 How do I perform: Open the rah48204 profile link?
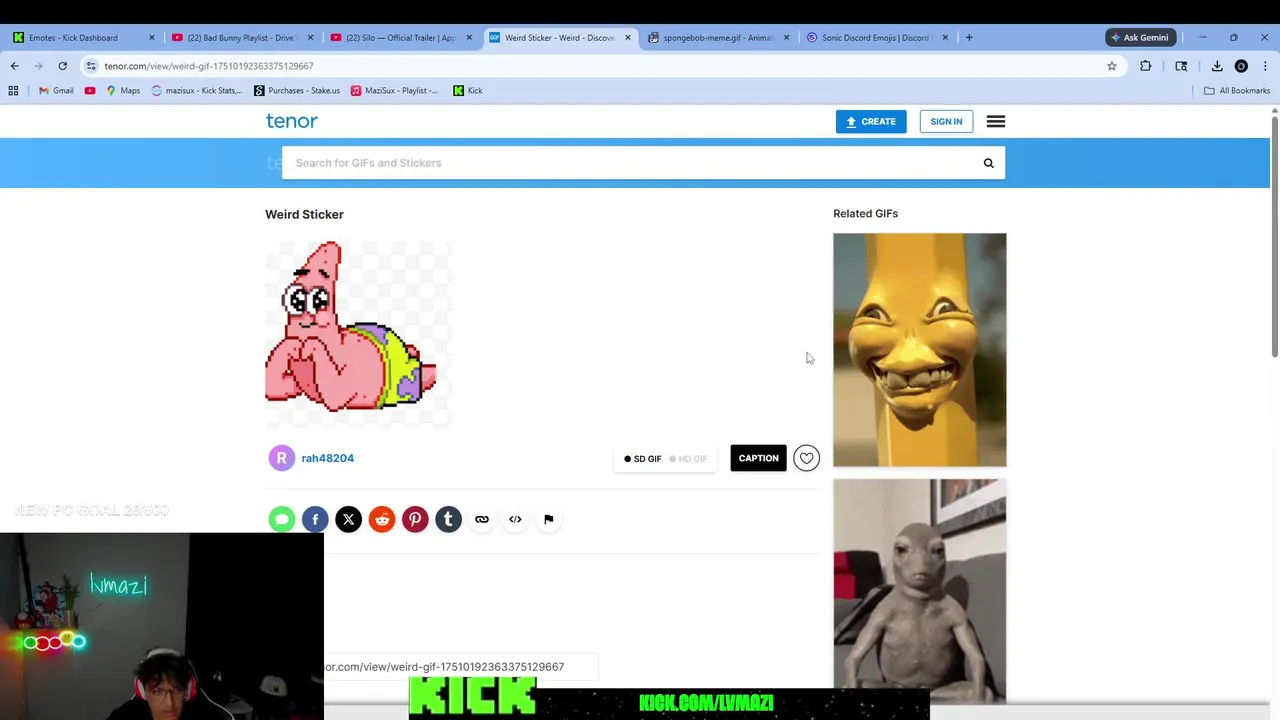(328, 458)
